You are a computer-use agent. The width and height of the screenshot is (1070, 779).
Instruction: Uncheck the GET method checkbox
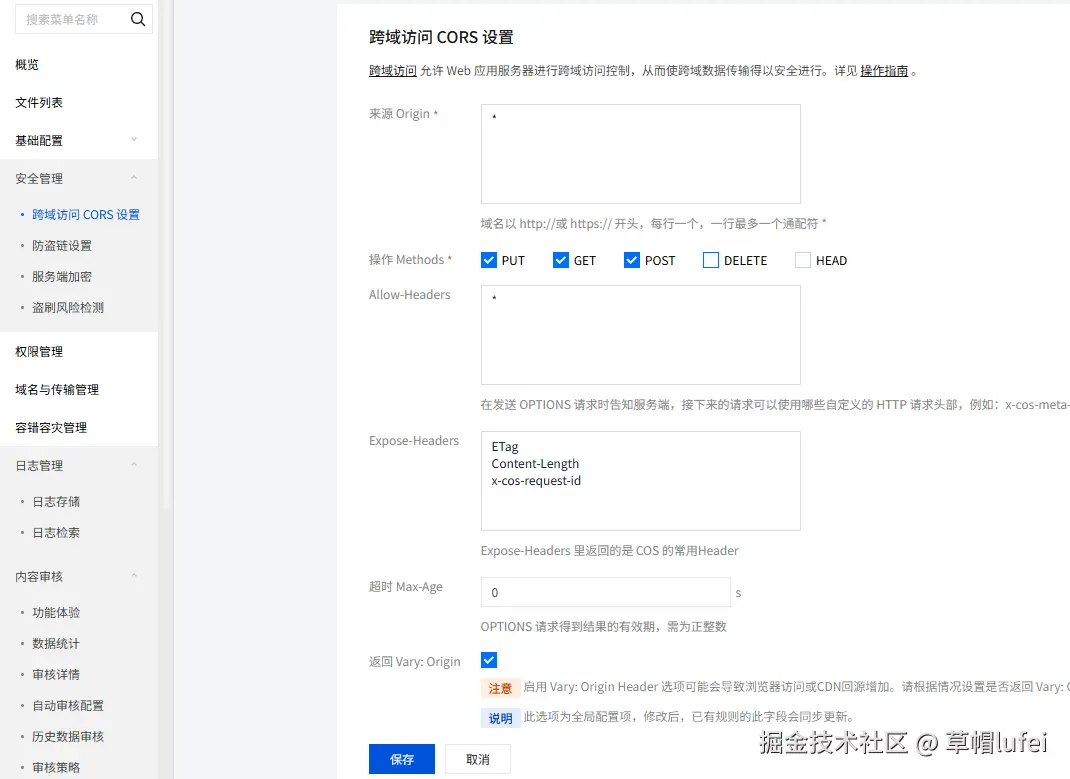561,260
